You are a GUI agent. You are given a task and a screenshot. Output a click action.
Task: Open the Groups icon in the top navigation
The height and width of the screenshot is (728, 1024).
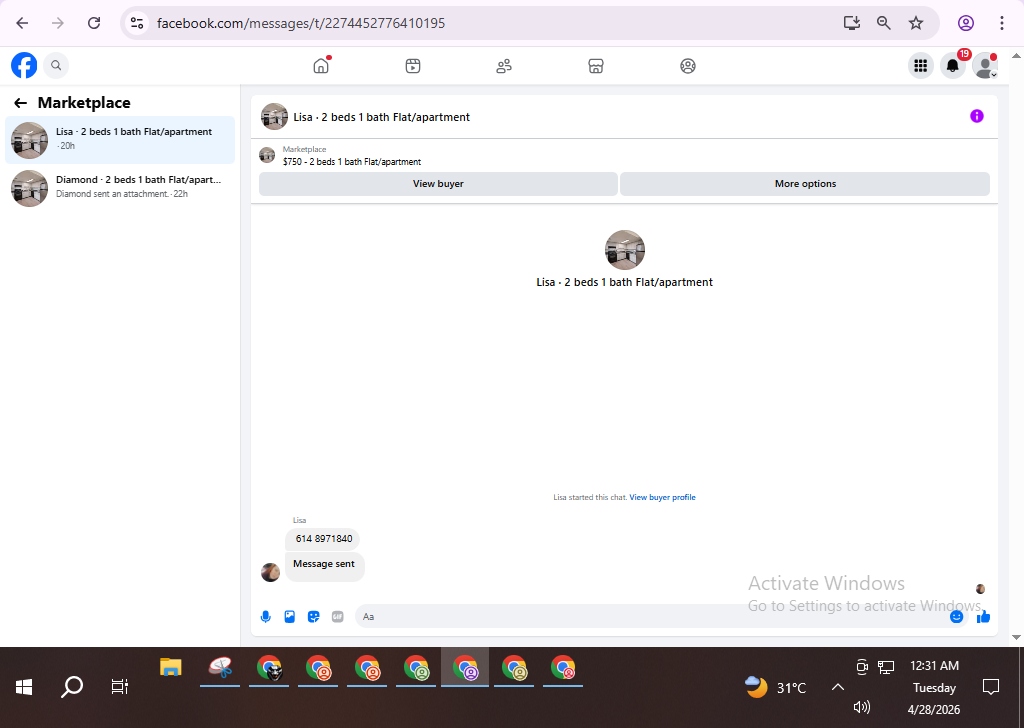coord(688,65)
